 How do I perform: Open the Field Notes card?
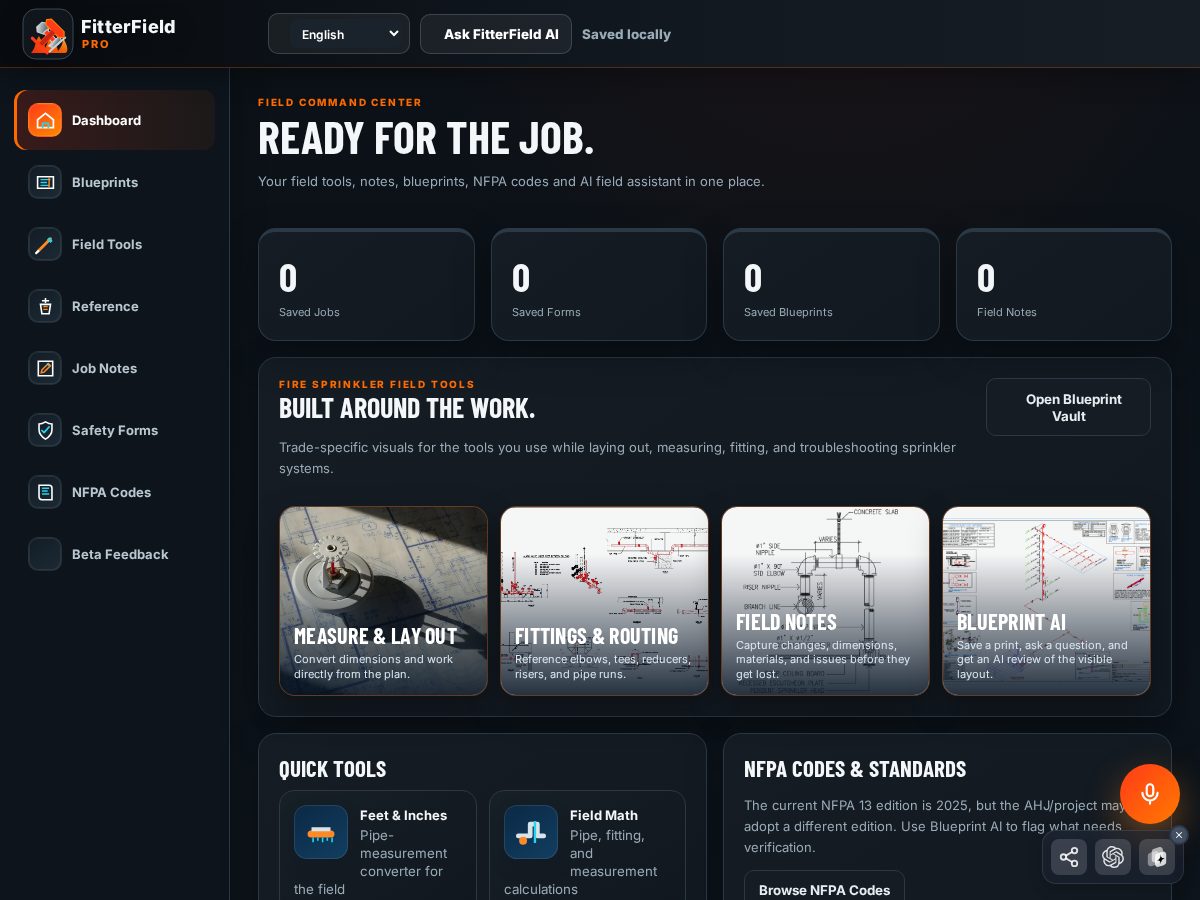pos(825,601)
